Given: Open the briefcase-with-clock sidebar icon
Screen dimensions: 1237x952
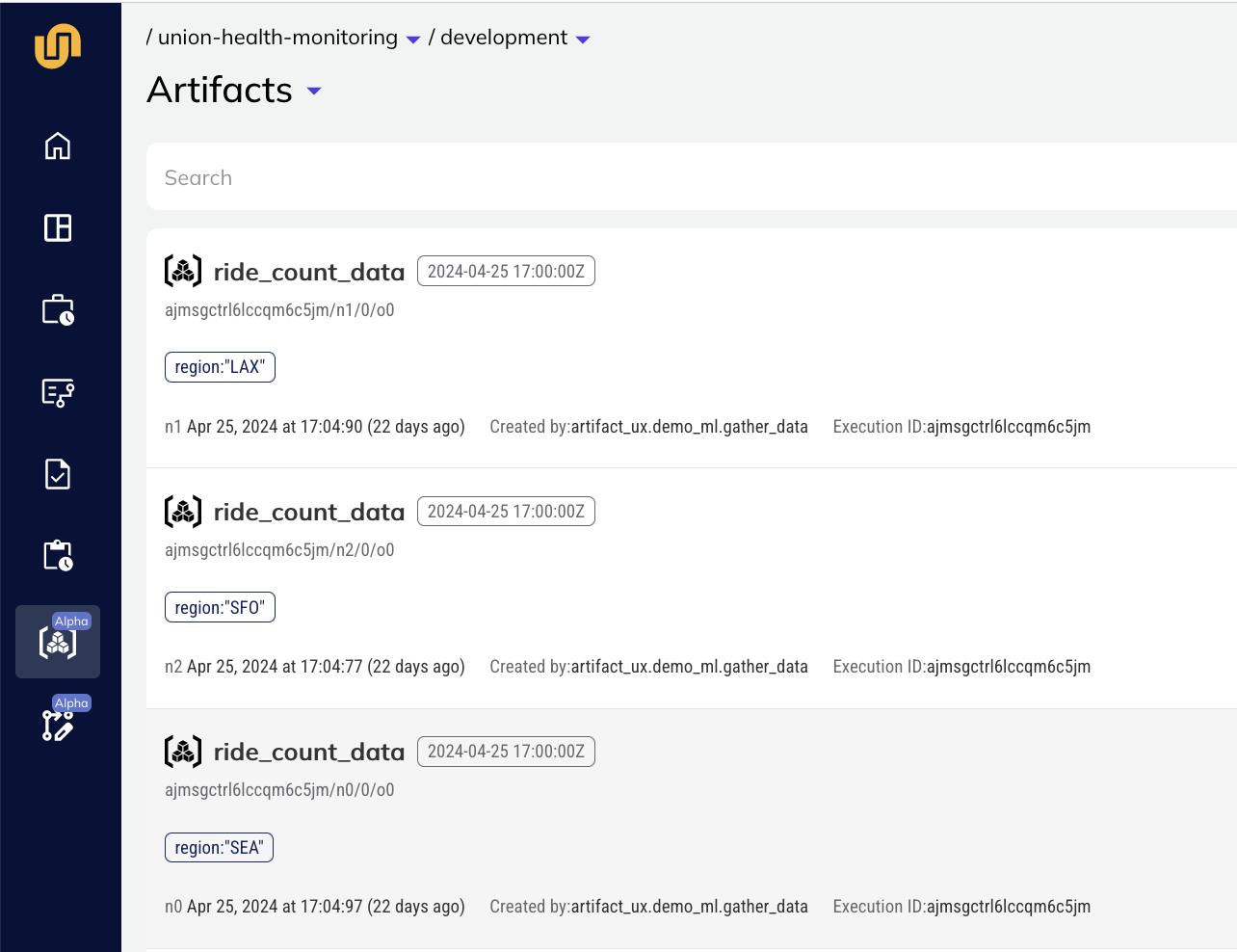Looking at the screenshot, I should point(58,310).
